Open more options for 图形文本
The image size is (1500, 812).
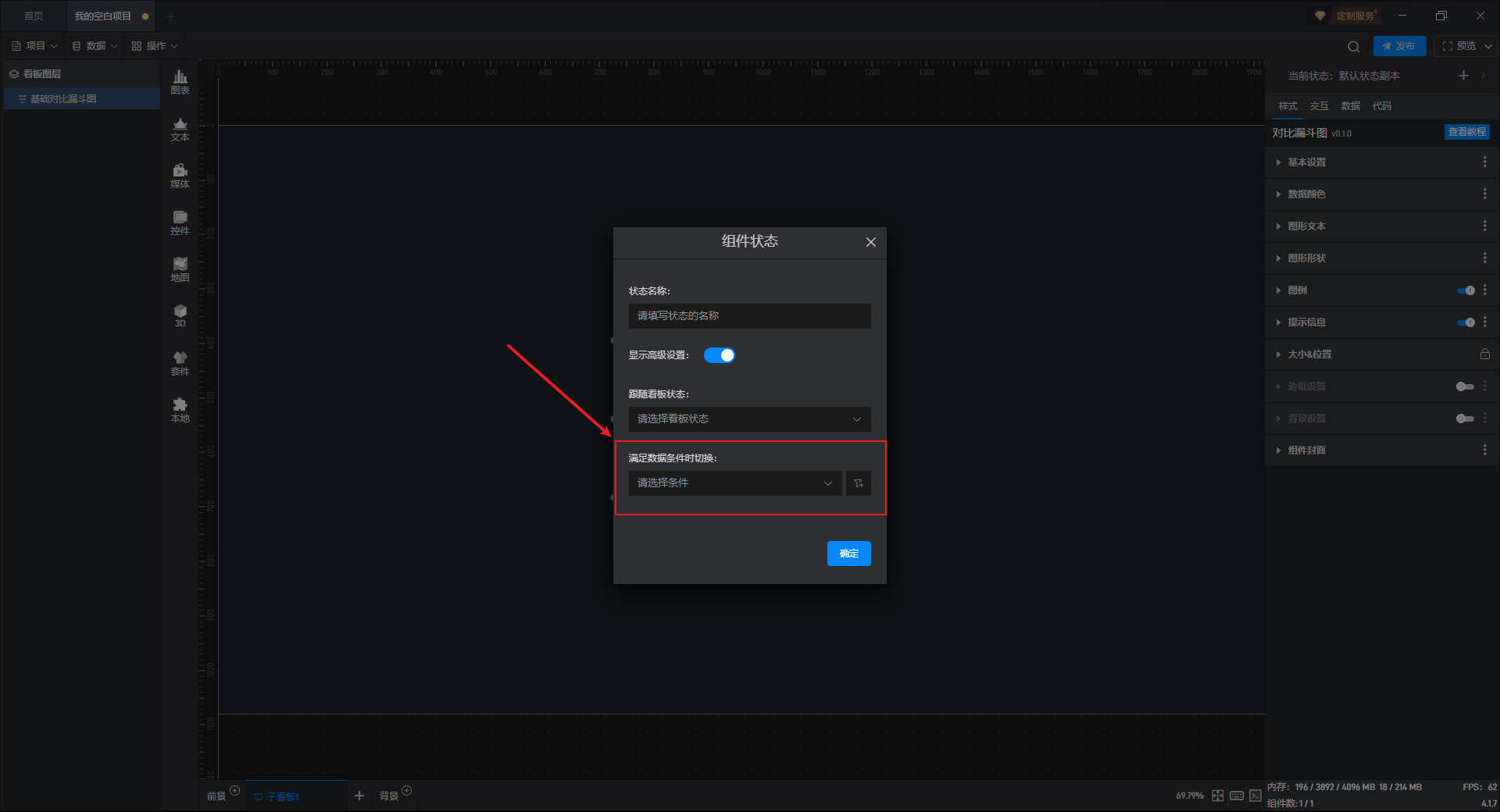pos(1484,226)
